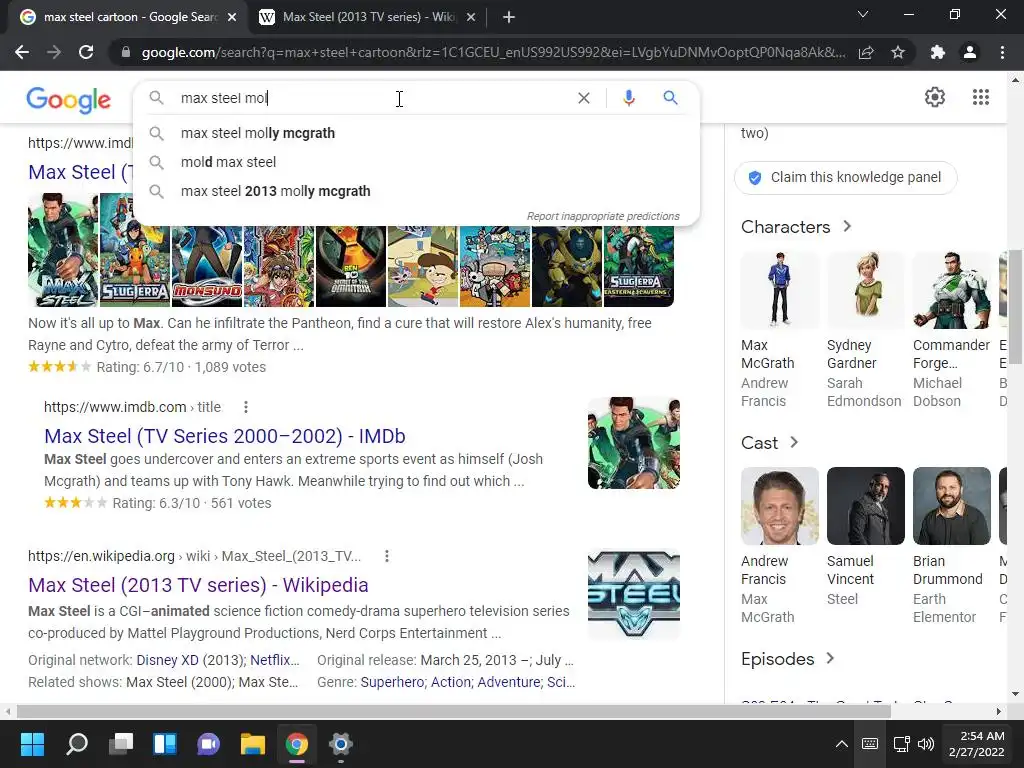The width and height of the screenshot is (1024, 768).
Task: Expand the Cast section
Action: point(770,443)
